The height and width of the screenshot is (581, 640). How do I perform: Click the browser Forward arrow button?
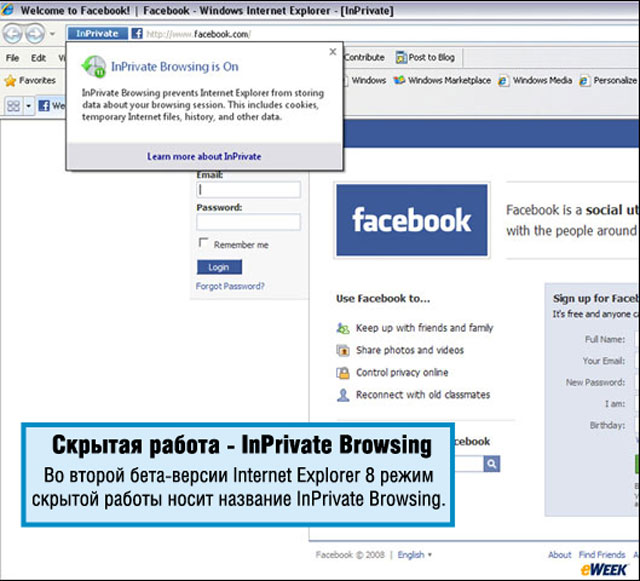coord(35,34)
